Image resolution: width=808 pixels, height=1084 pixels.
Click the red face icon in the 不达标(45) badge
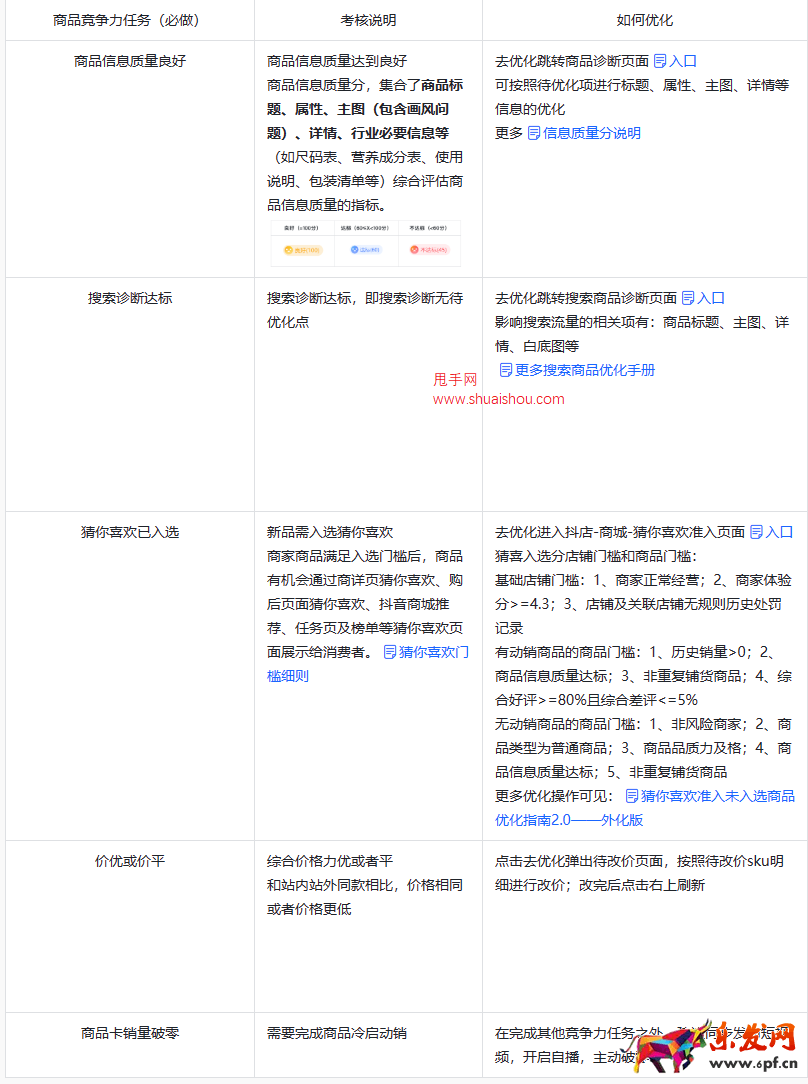click(x=414, y=249)
